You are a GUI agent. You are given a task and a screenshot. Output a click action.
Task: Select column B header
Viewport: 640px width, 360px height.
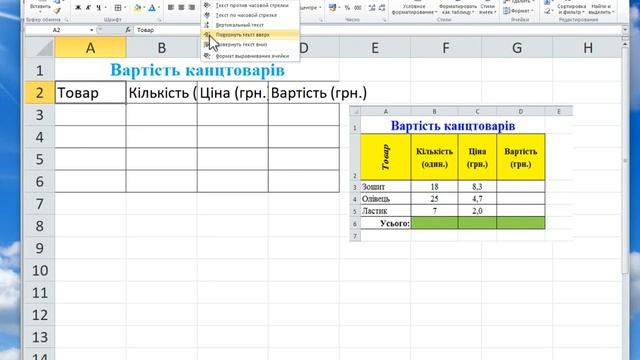[162, 48]
